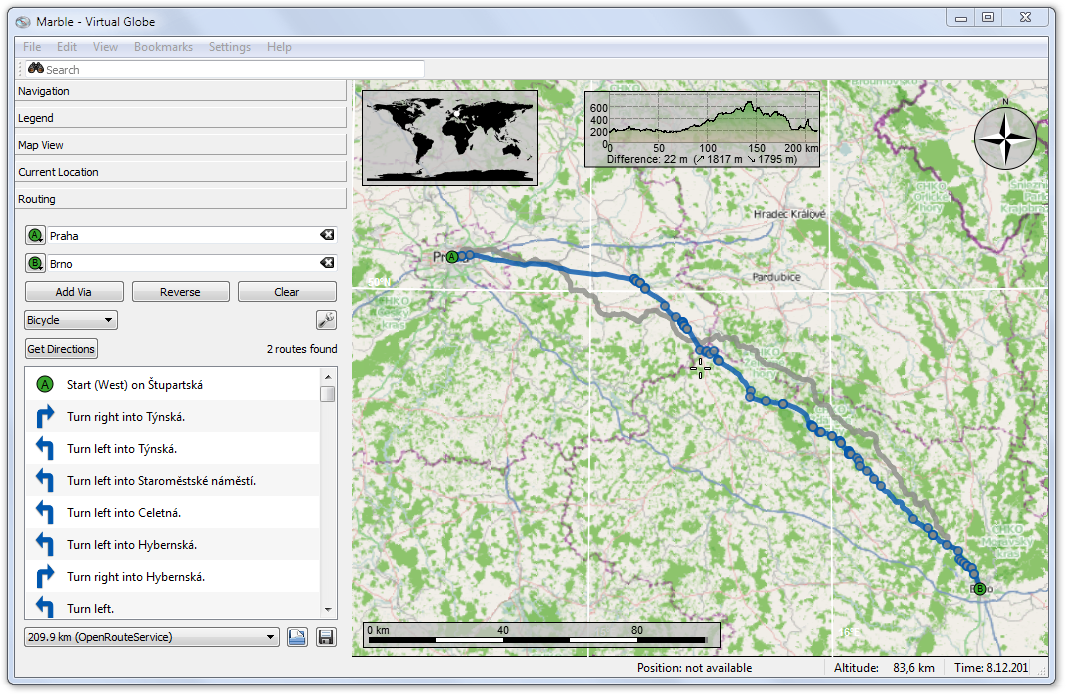Click the Marble globe icon in the title bar

[23, 22]
